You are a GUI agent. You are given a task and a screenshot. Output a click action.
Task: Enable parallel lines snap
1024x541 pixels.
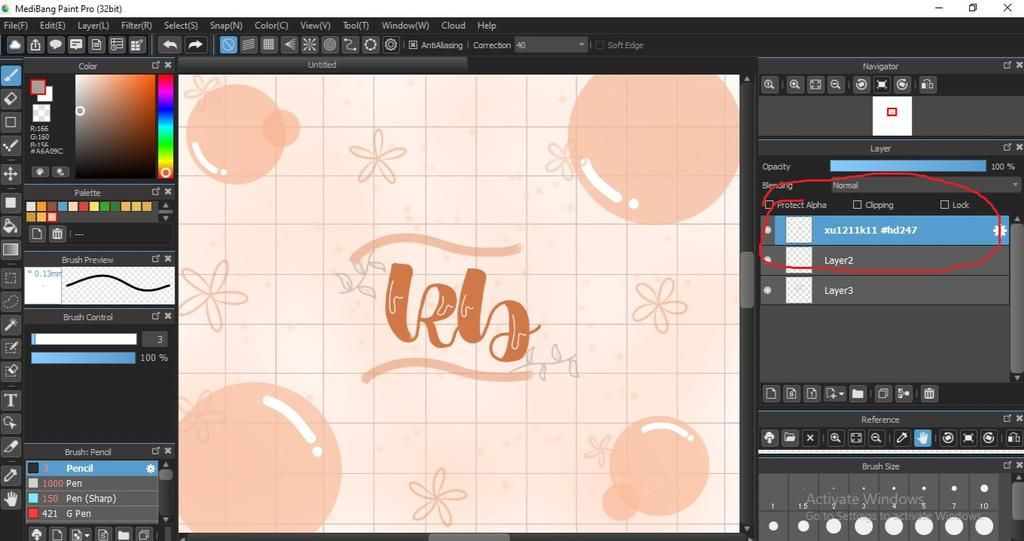(248, 44)
